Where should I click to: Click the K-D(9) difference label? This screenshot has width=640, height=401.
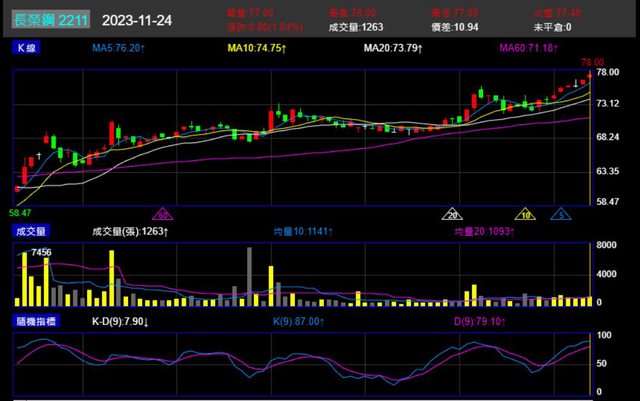[120, 321]
